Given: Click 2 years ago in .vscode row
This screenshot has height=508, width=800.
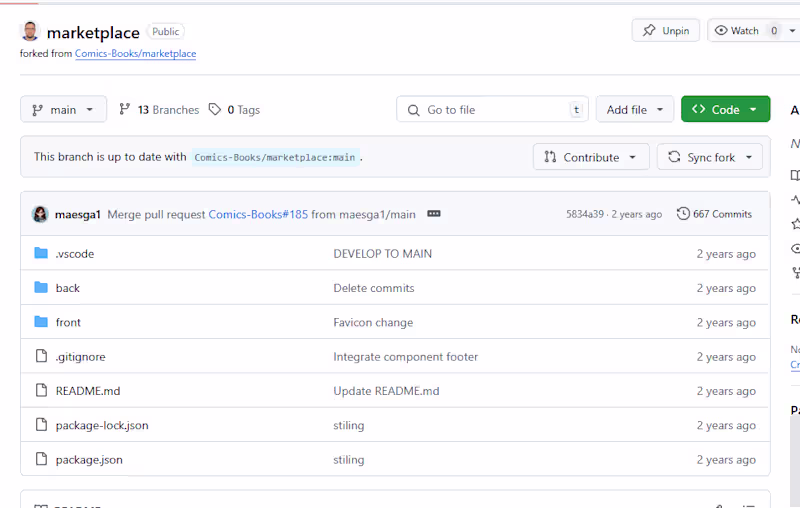Looking at the screenshot, I should tap(726, 254).
